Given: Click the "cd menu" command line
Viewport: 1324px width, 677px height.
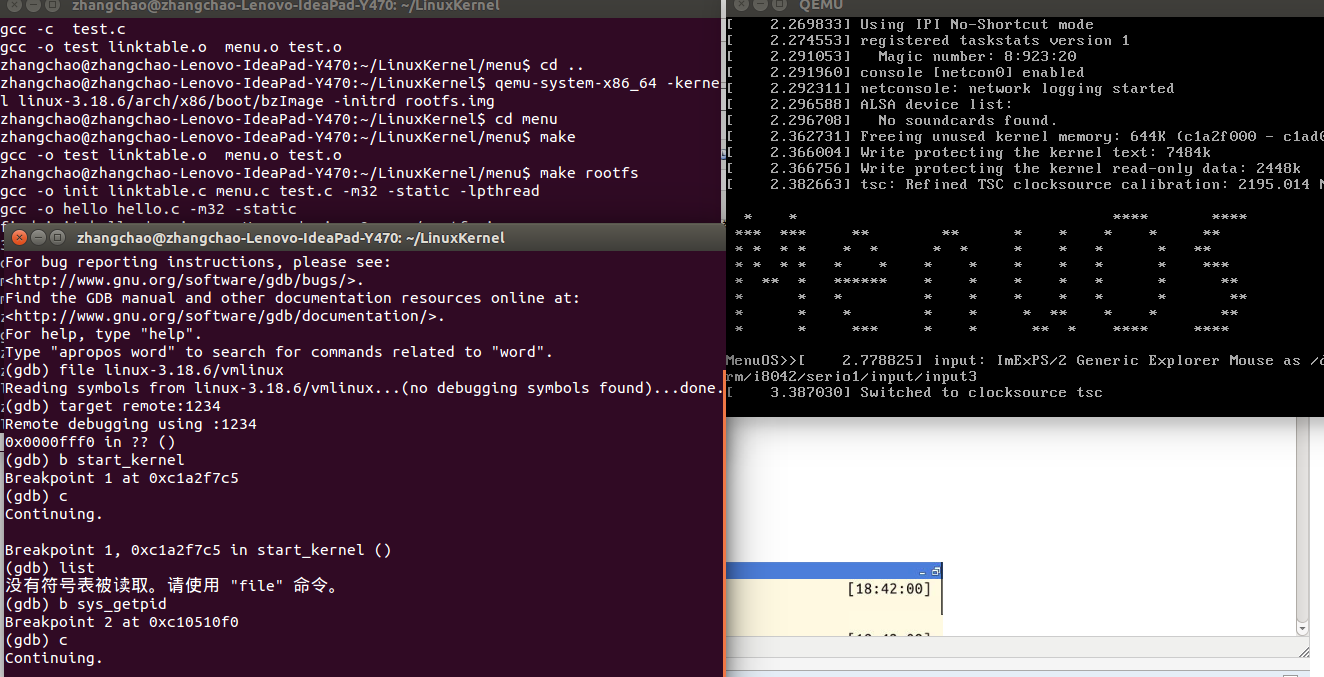Looking at the screenshot, I should point(279,119).
